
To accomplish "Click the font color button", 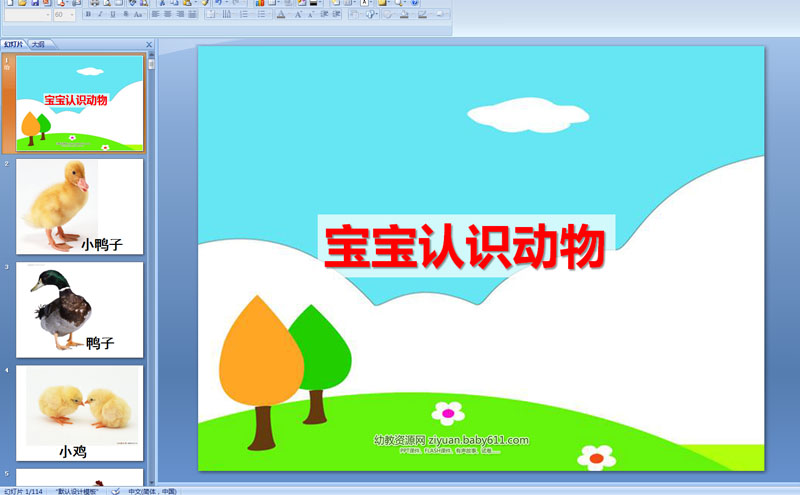I will click(x=281, y=14).
